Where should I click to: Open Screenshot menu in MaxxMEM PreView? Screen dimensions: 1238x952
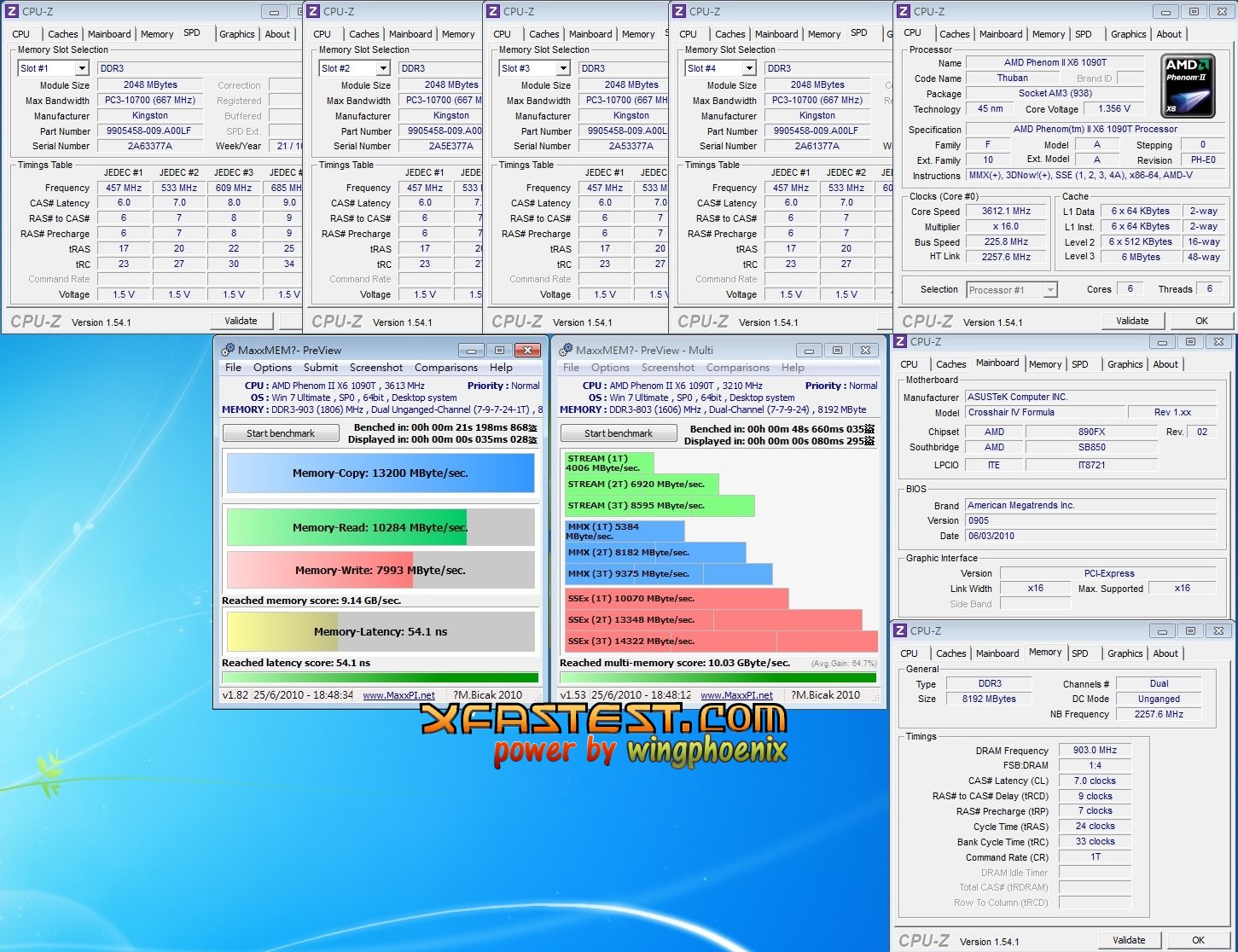[376, 368]
